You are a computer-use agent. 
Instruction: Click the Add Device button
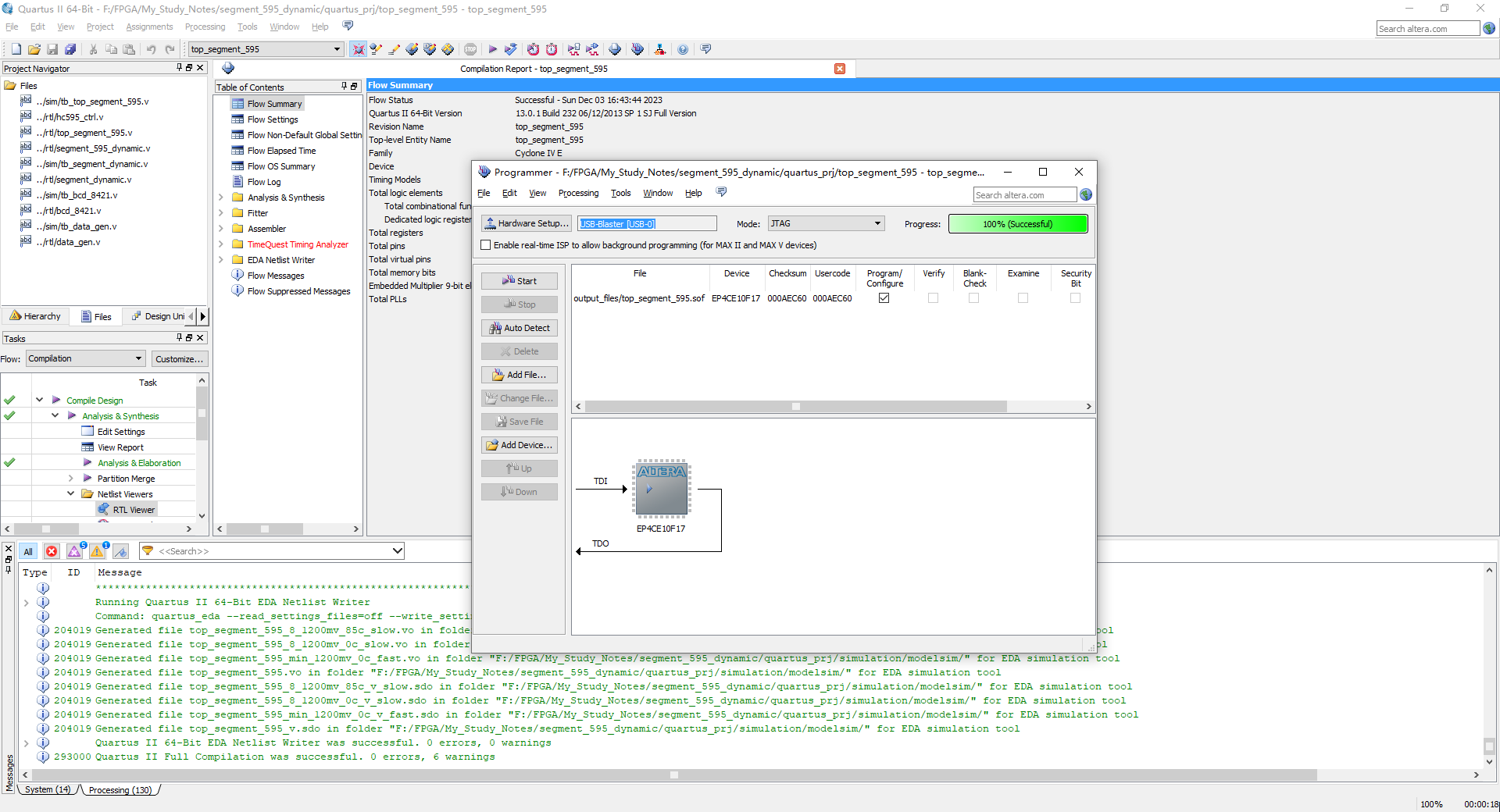(x=520, y=445)
